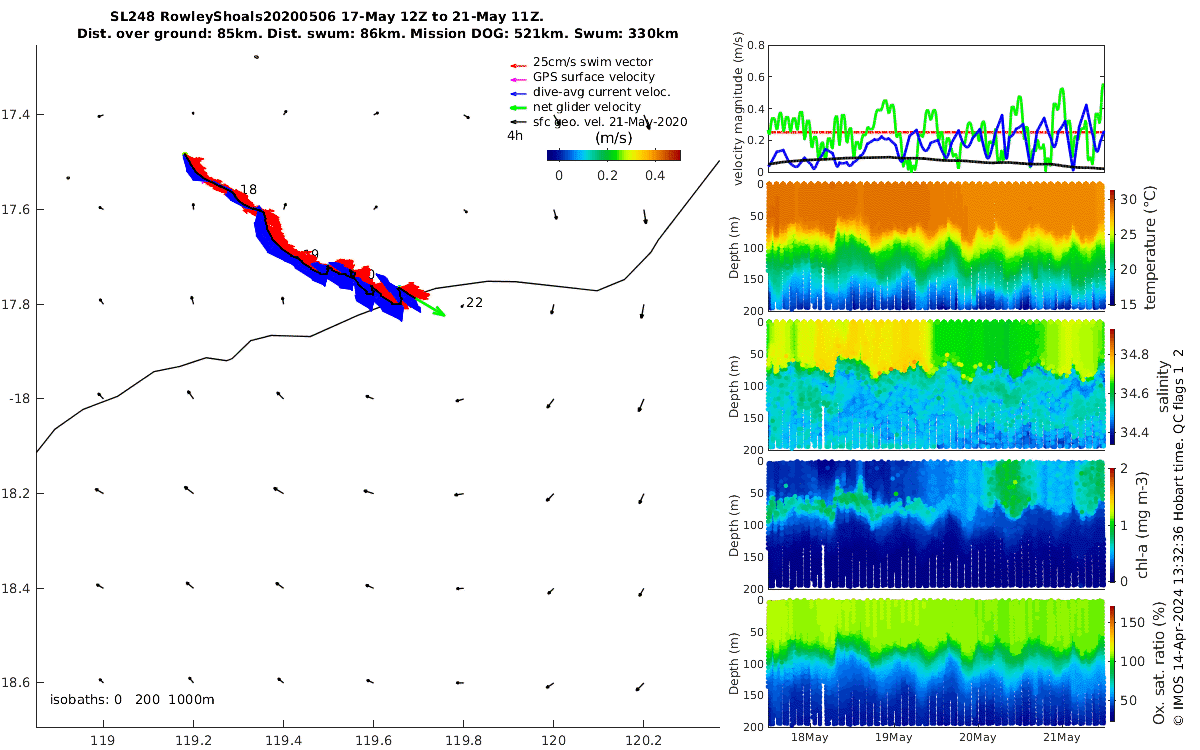Screen dimensions: 1200x750
Task: Click the day 18 track marker label
Action: coord(248,189)
